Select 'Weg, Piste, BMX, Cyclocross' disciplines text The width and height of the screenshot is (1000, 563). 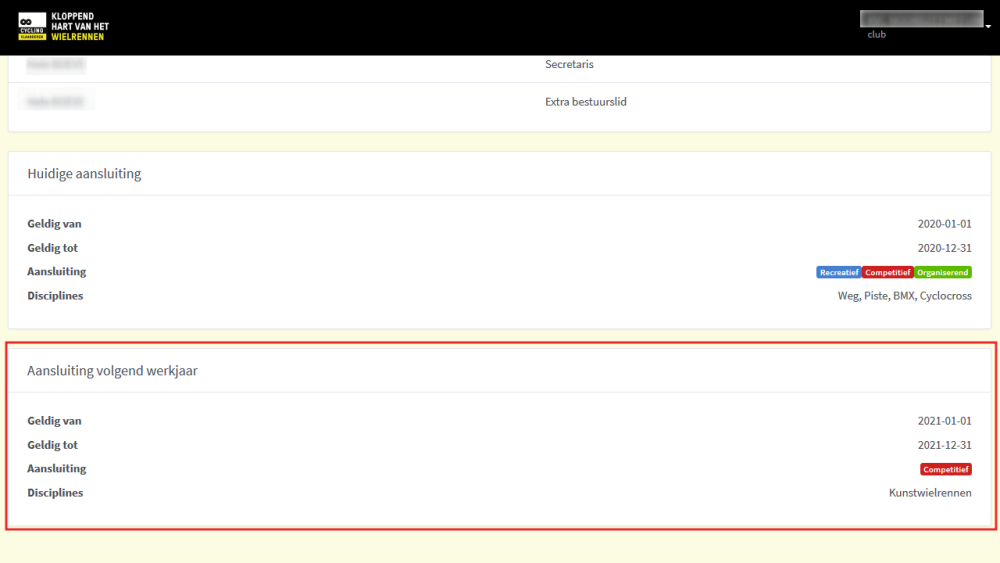pos(904,296)
